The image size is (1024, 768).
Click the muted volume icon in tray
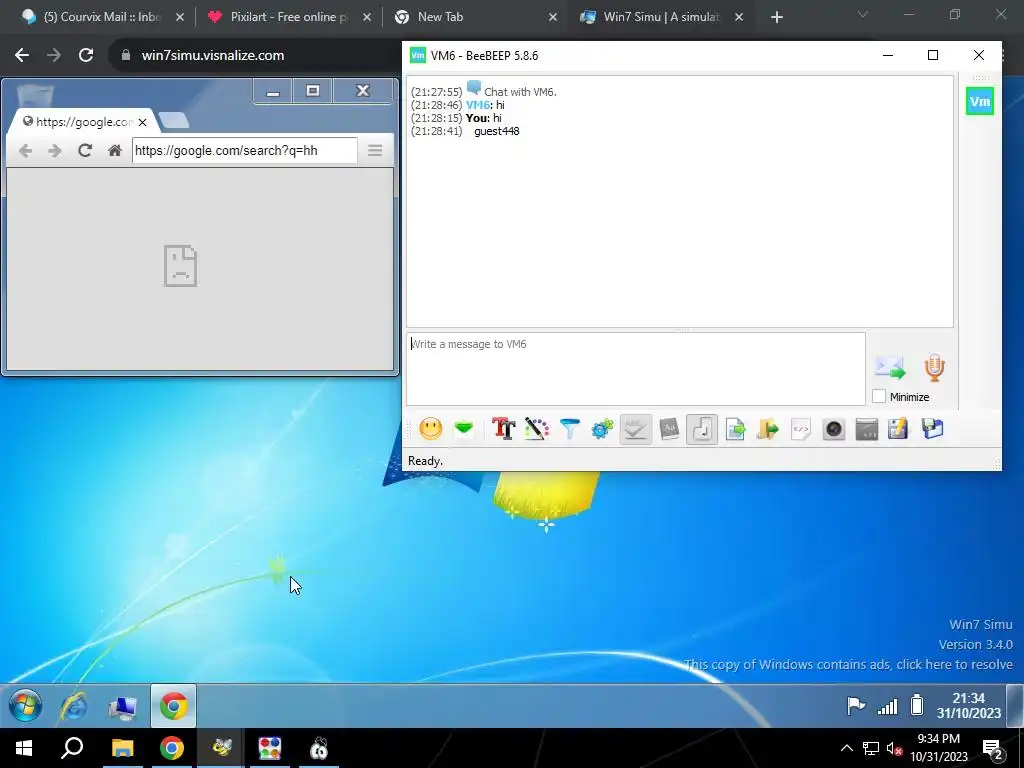pyautogui.click(x=894, y=749)
